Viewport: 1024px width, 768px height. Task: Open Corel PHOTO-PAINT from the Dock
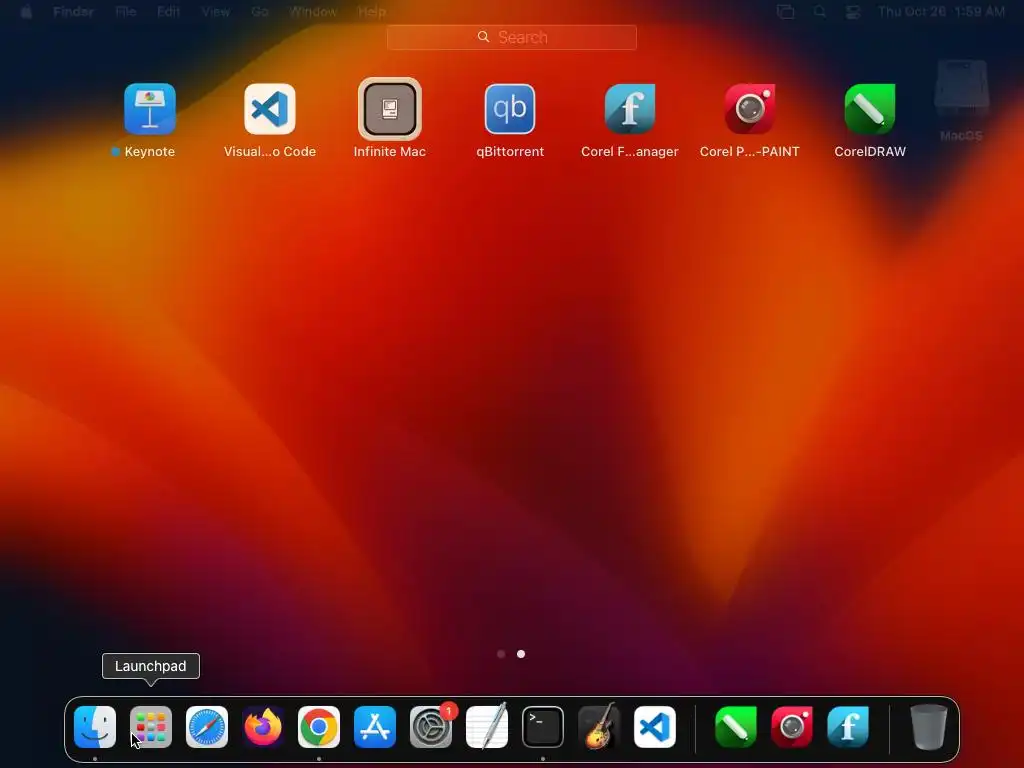(792, 727)
